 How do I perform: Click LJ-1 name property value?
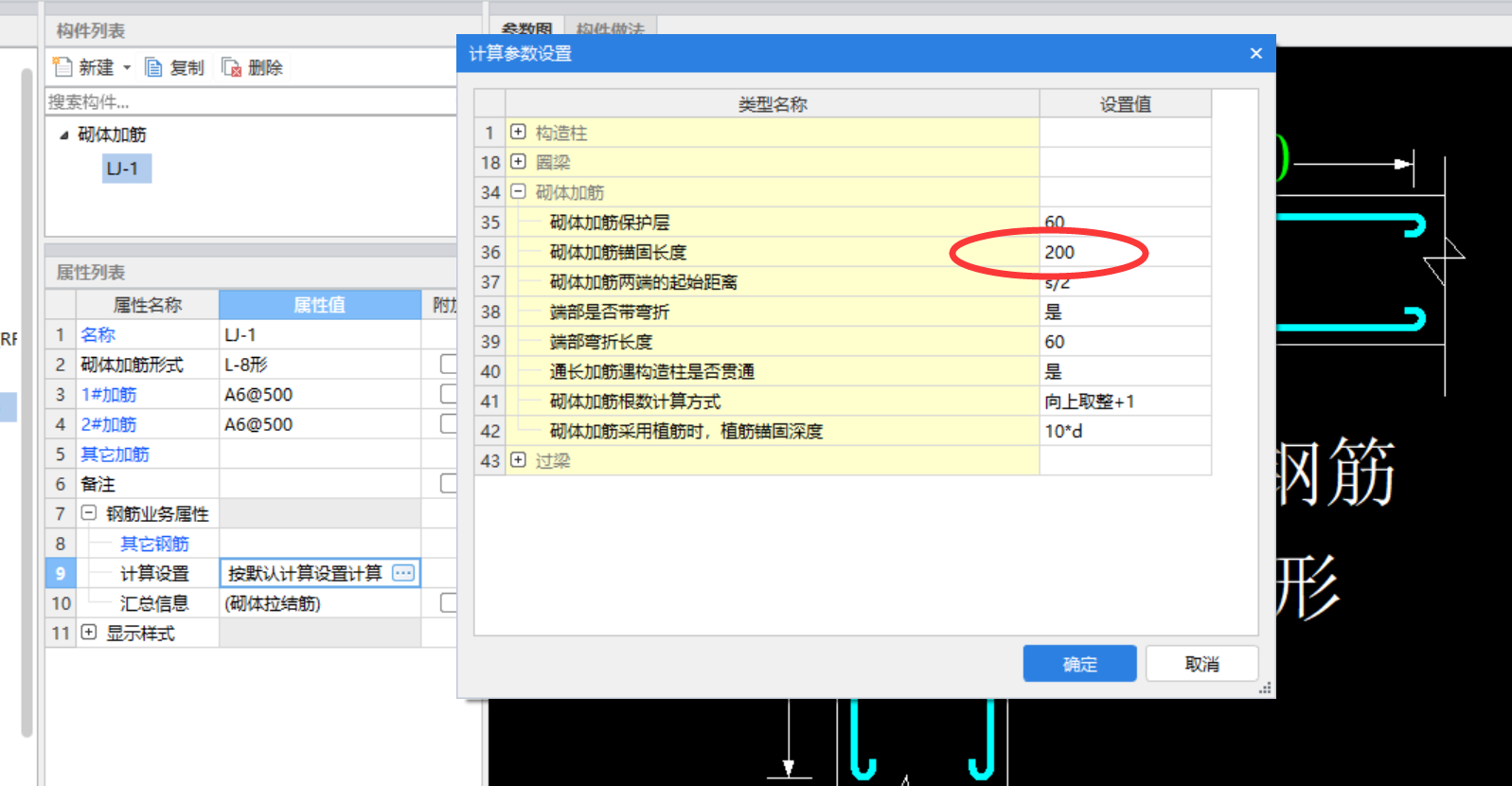(320, 334)
